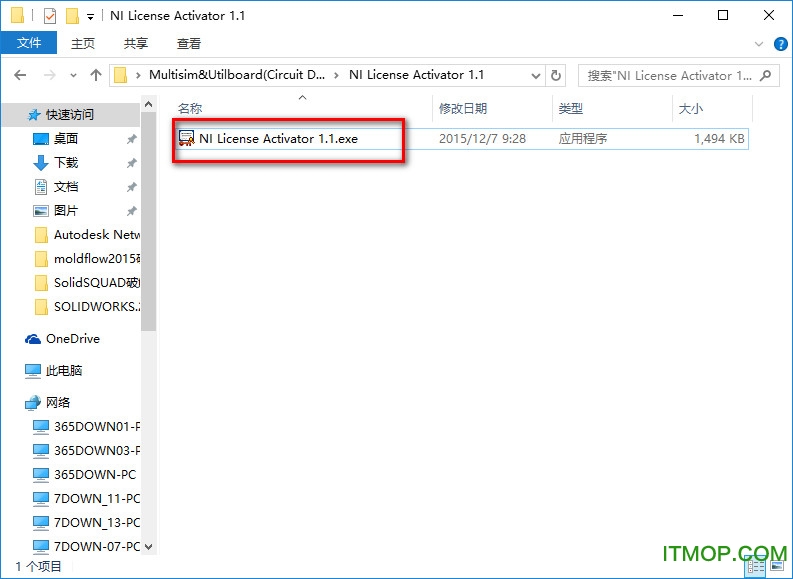This screenshot has height=579, width=793.
Task: Select the Multisim&Utilboard breadcrumb segment
Action: [x=237, y=75]
